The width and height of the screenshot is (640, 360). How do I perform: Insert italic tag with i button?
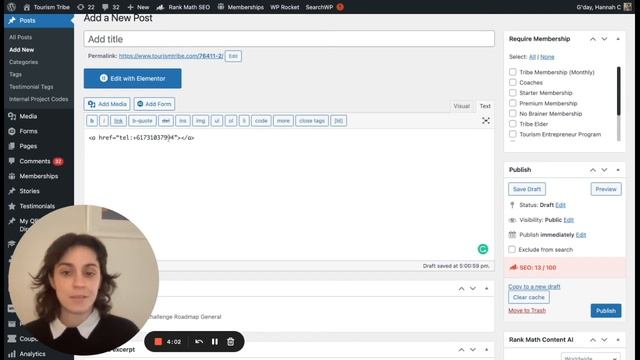tap(104, 121)
